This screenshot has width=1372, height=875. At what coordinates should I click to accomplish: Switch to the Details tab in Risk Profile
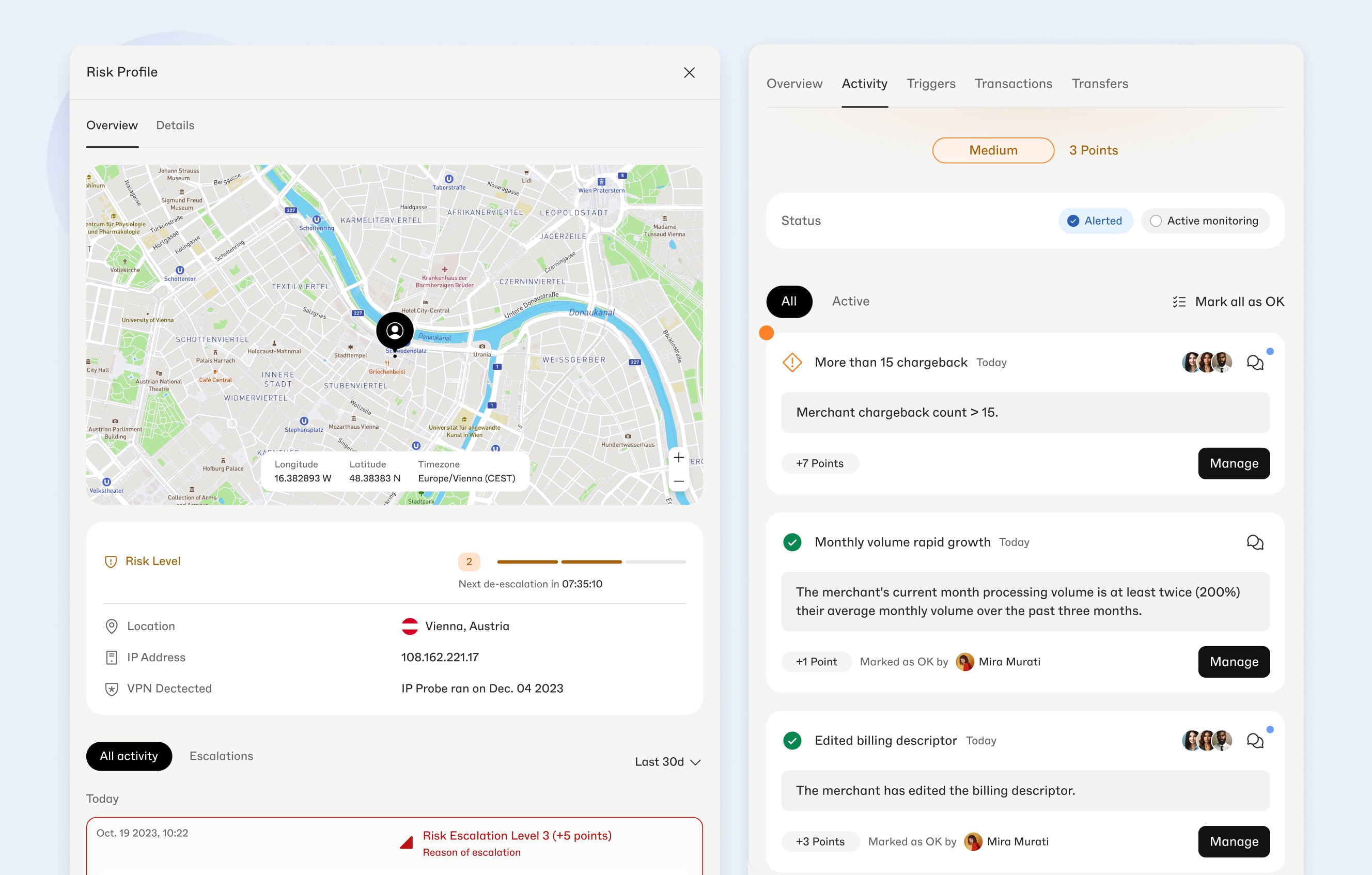coord(175,126)
